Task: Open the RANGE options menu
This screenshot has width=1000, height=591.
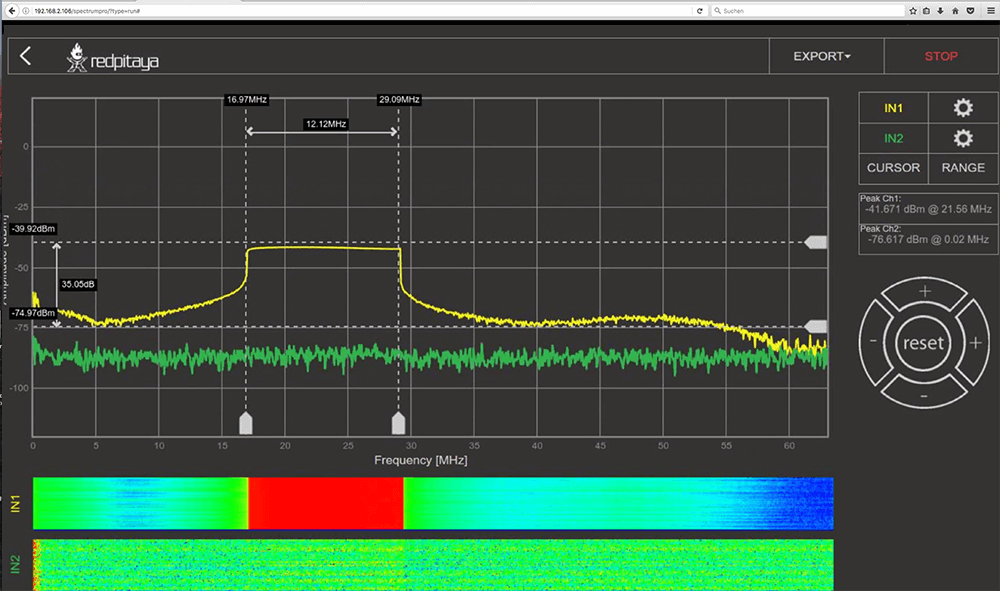Action: click(963, 168)
